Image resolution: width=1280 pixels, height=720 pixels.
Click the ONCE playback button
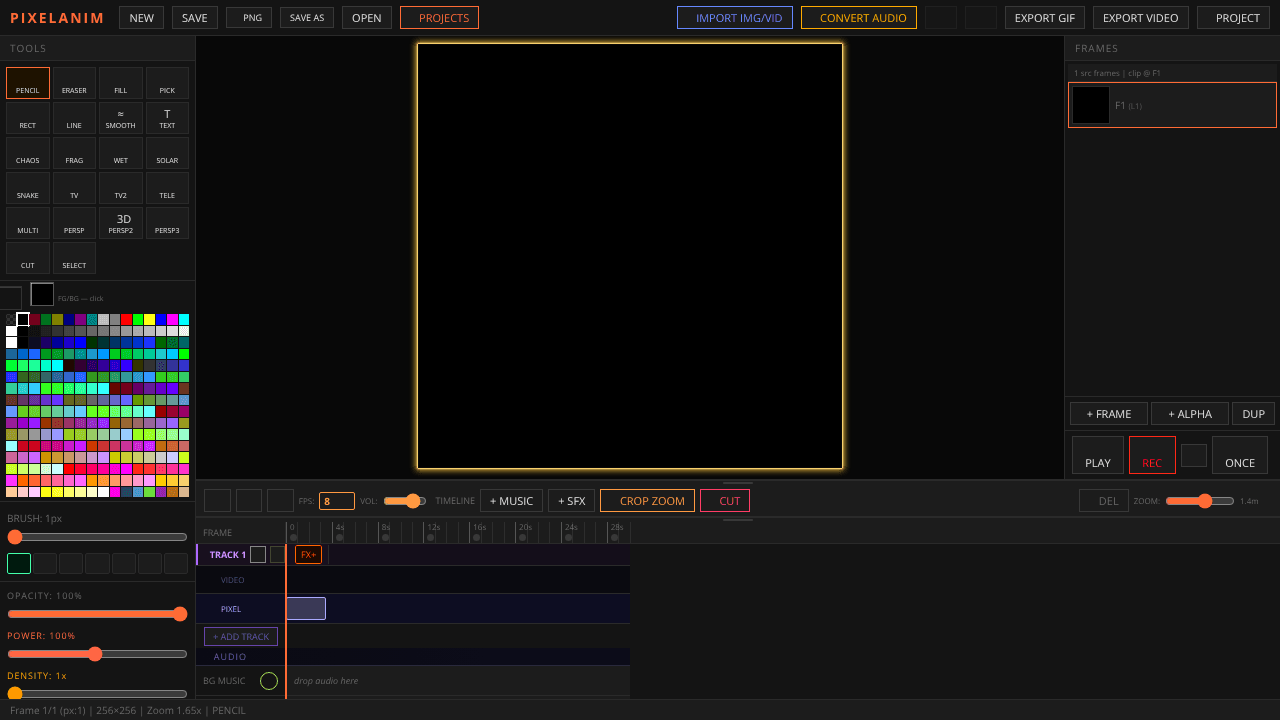pyautogui.click(x=1240, y=455)
